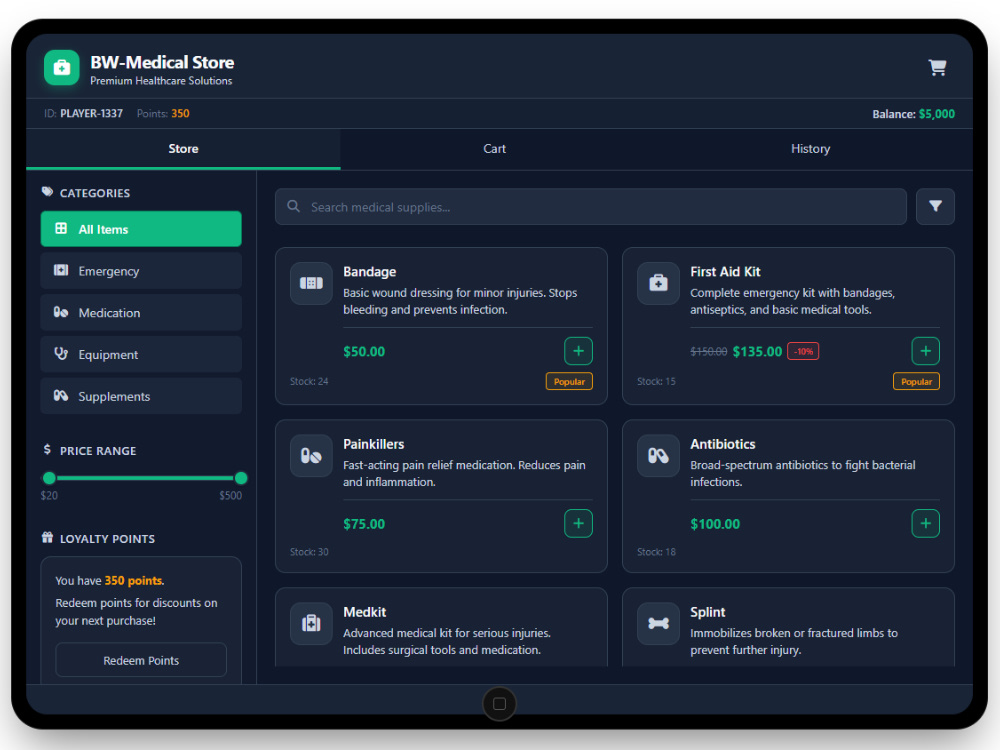Click the middle of the price range track

click(x=145, y=478)
